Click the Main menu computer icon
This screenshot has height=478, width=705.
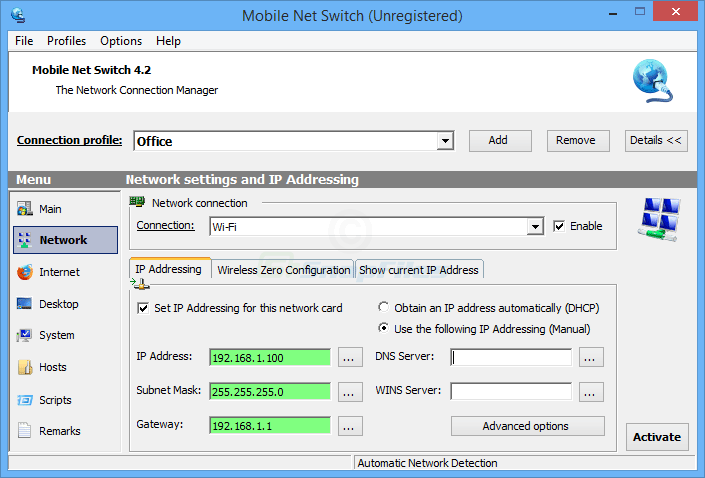tap(24, 209)
